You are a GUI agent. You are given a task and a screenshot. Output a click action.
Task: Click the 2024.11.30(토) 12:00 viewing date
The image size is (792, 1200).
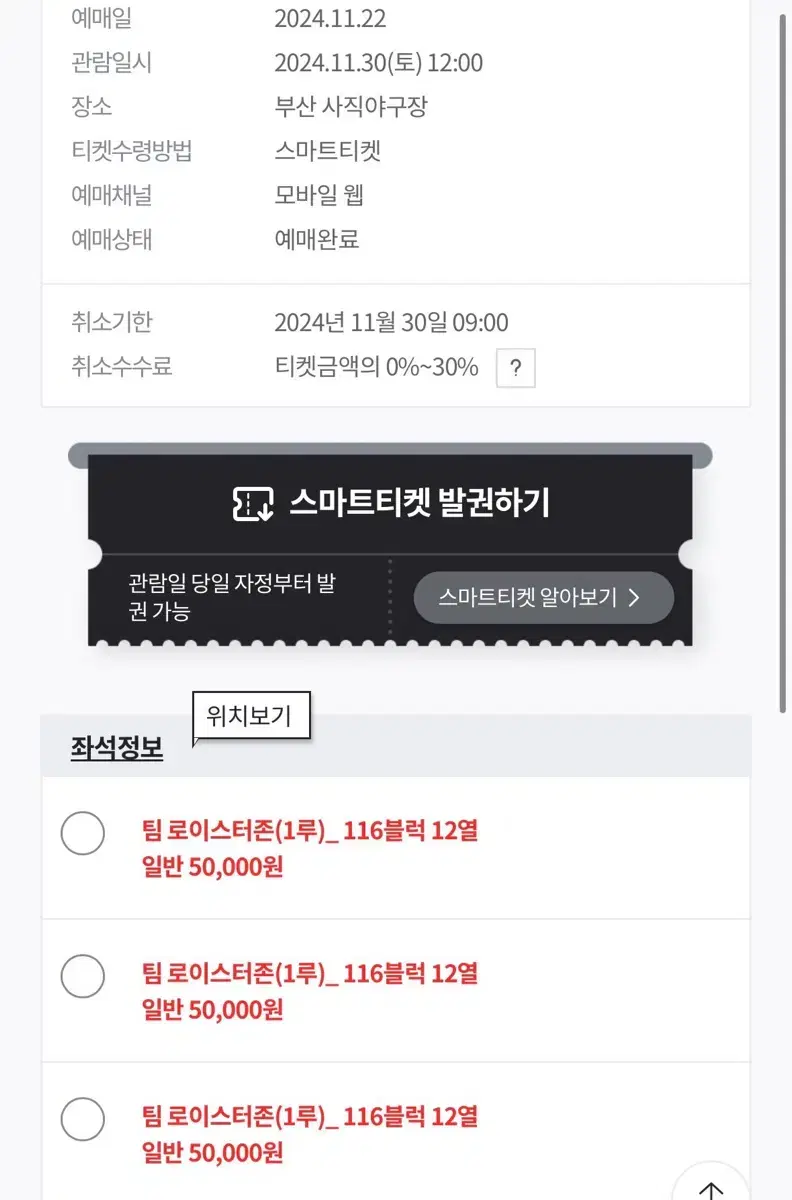[379, 63]
